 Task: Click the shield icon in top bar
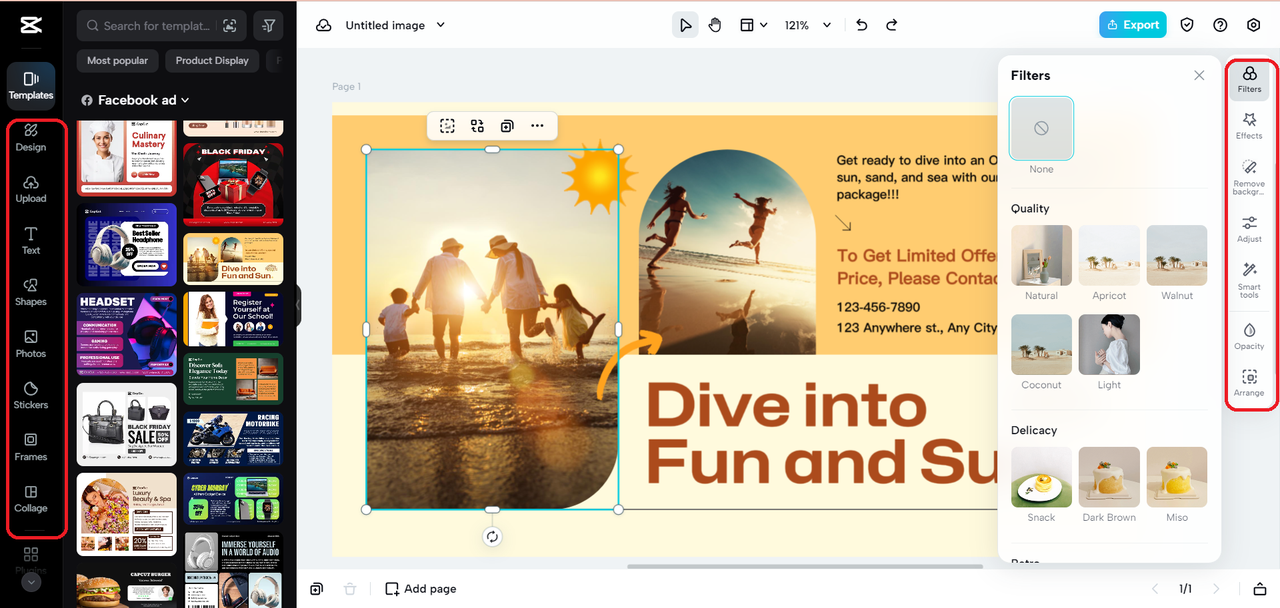click(x=1187, y=25)
